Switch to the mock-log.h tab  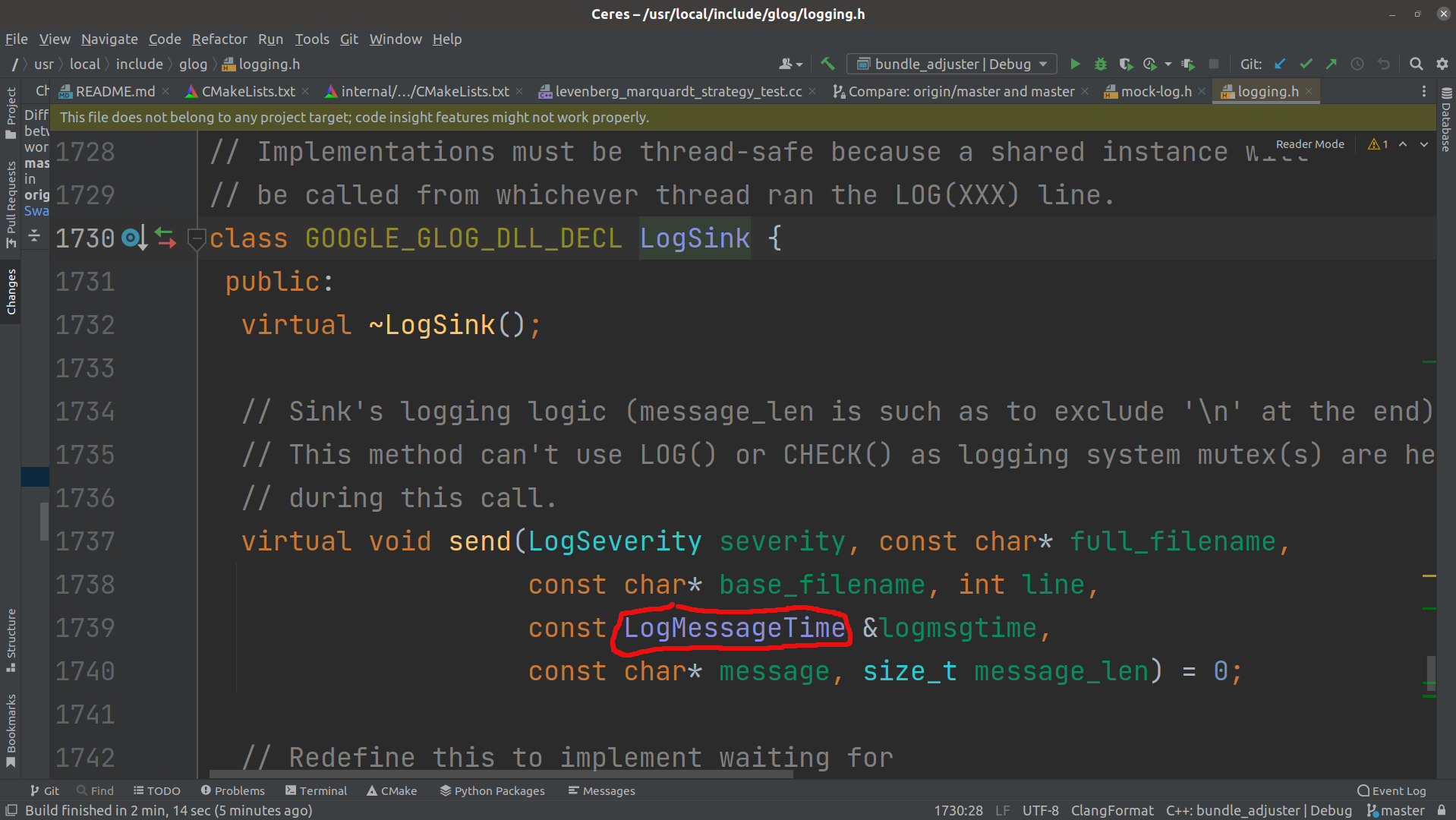point(1155,91)
